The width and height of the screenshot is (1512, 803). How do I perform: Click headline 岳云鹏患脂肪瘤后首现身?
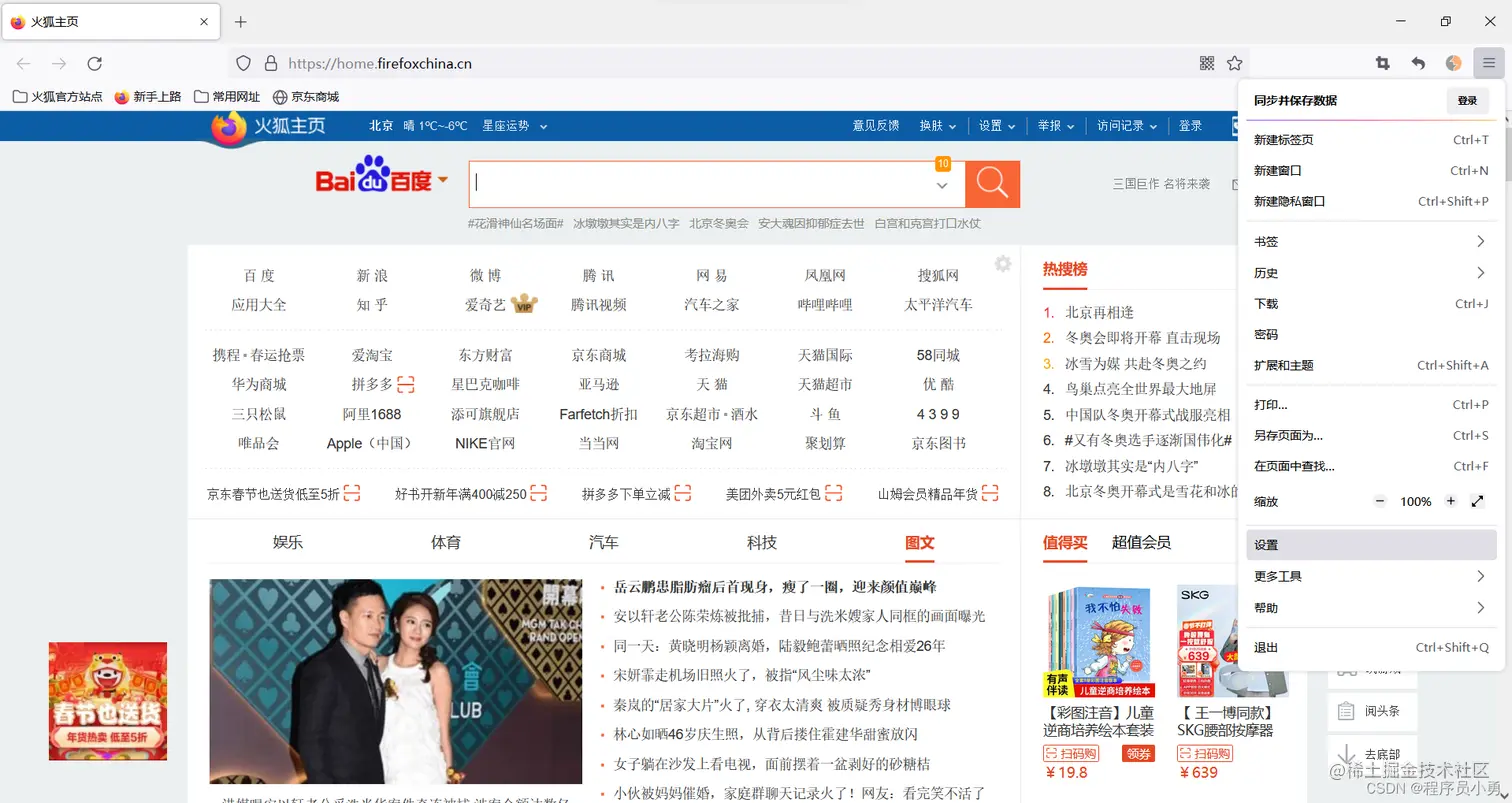(775, 587)
